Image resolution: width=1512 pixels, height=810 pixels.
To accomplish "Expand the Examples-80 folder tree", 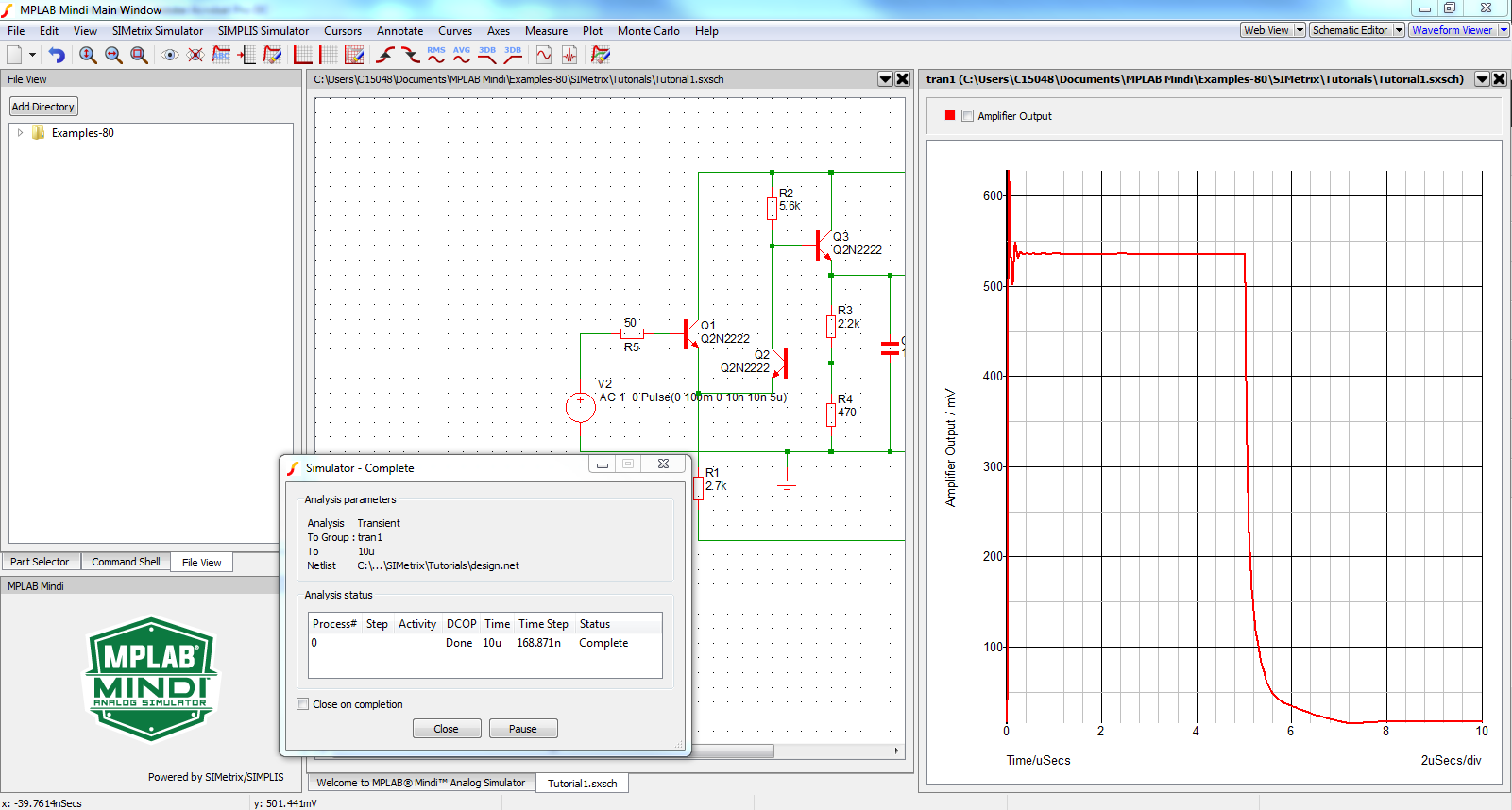I will [x=20, y=133].
